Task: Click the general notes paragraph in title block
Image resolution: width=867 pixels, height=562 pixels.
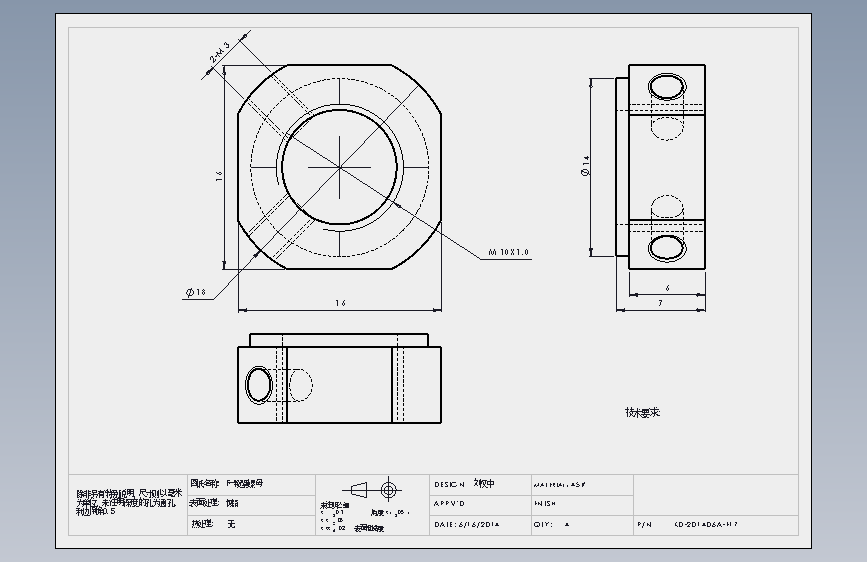Action: click(x=128, y=502)
